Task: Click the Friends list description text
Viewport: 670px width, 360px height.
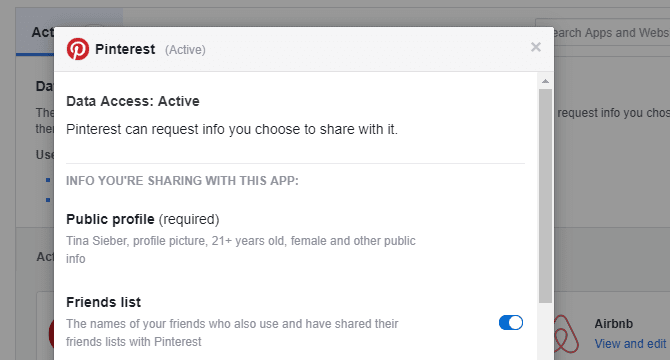Action: (232, 333)
